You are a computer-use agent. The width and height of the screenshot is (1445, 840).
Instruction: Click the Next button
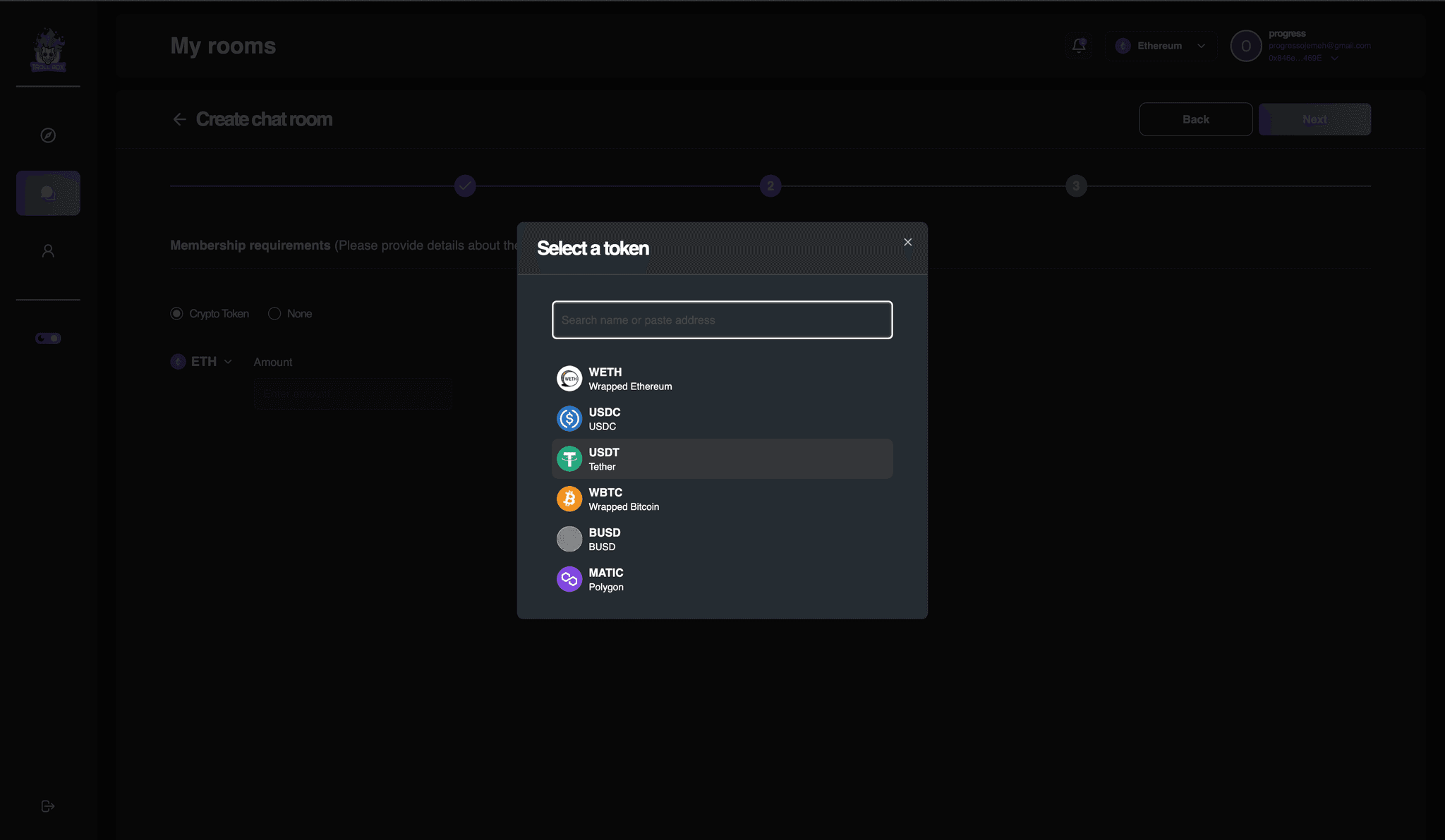coord(1314,119)
